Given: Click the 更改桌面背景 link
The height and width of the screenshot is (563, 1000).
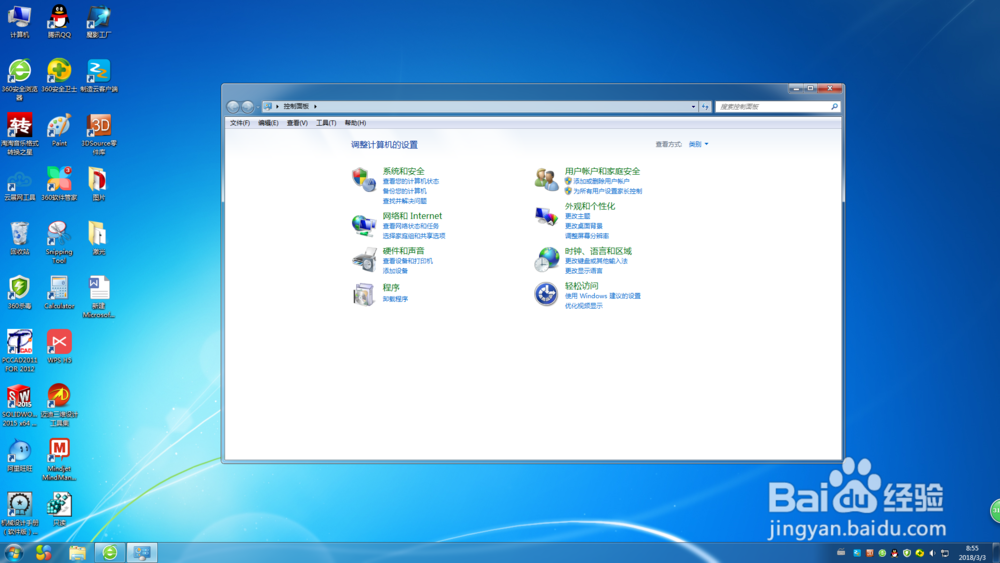Looking at the screenshot, I should 584,226.
